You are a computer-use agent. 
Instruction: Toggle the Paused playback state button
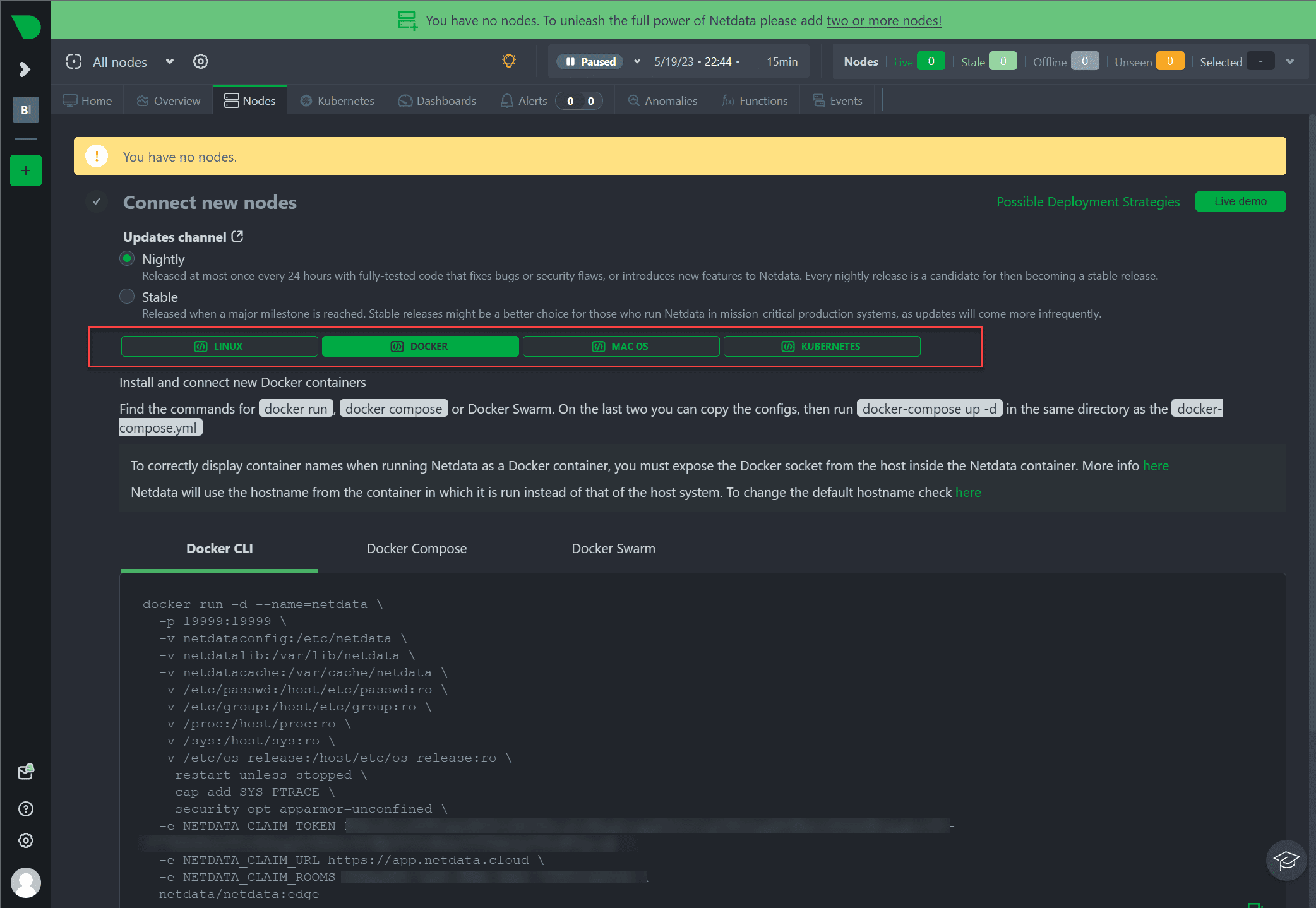click(590, 61)
